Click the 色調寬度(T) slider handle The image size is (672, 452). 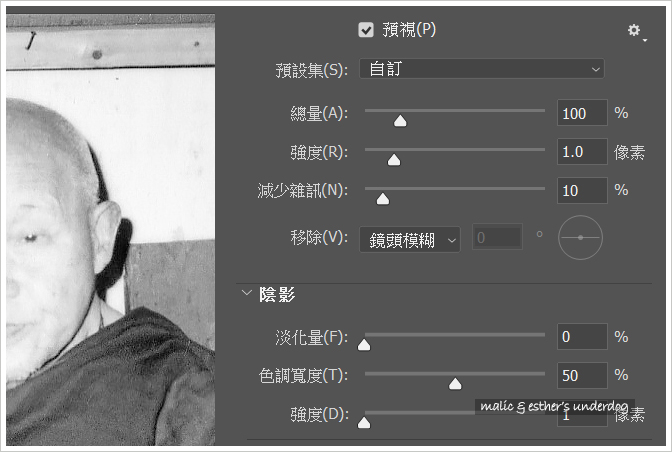pyautogui.click(x=455, y=384)
